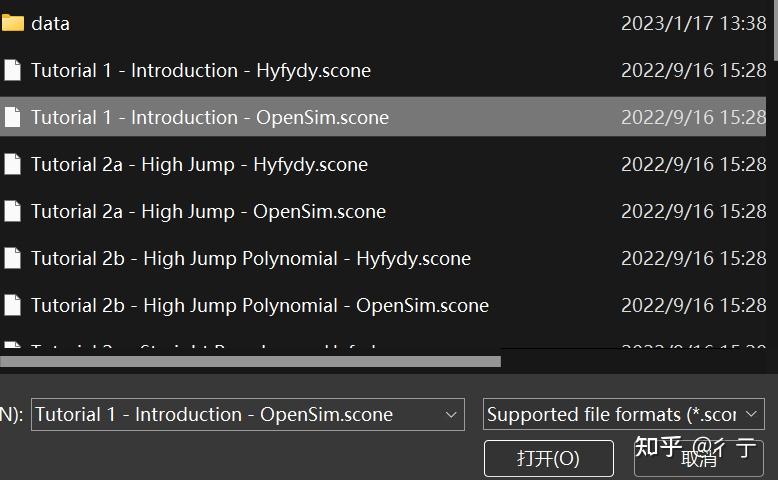
Task: Click the data folder icon
Action: coord(12,23)
